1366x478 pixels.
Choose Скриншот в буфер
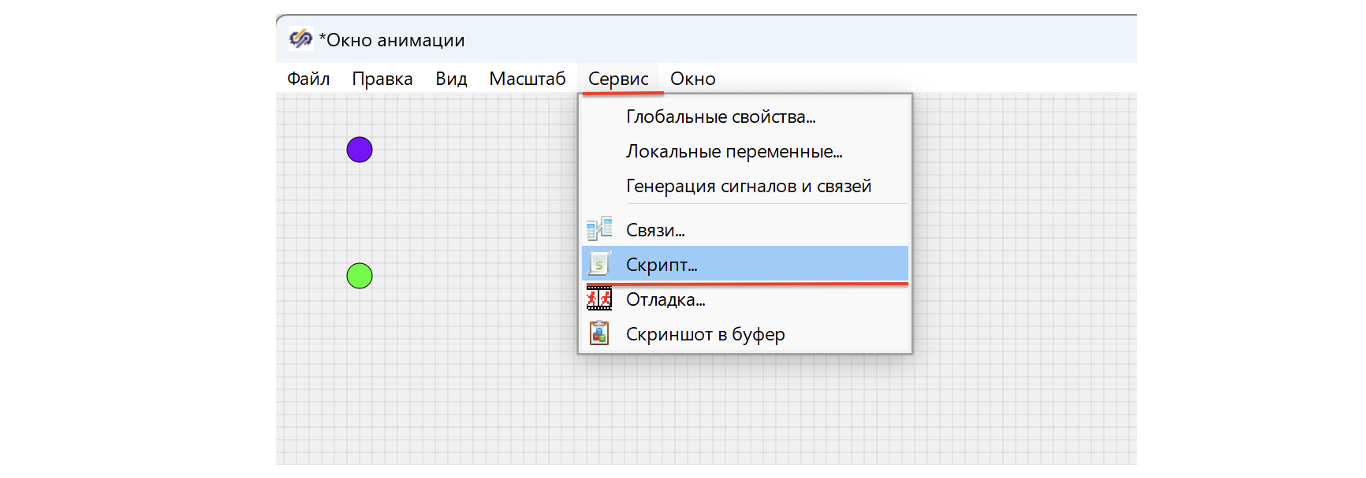(745, 334)
